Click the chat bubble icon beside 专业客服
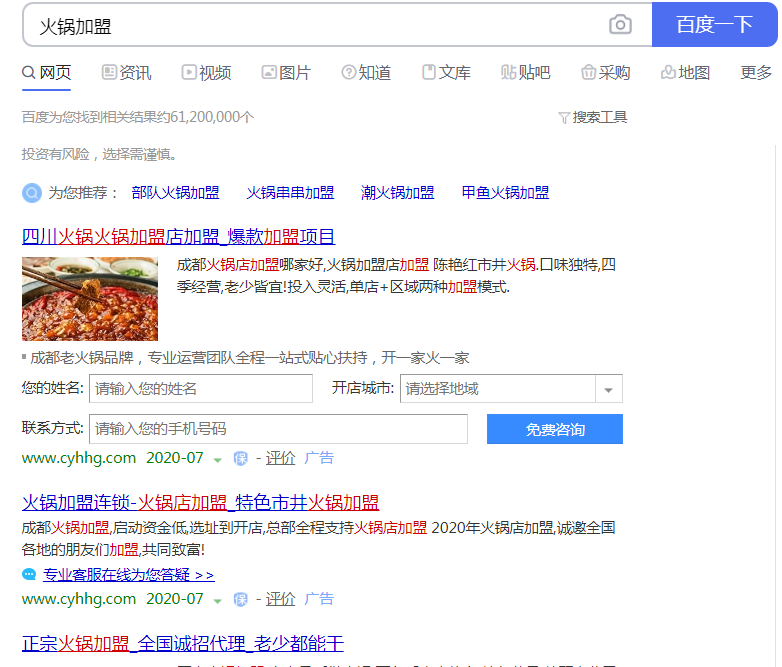 [x=29, y=575]
